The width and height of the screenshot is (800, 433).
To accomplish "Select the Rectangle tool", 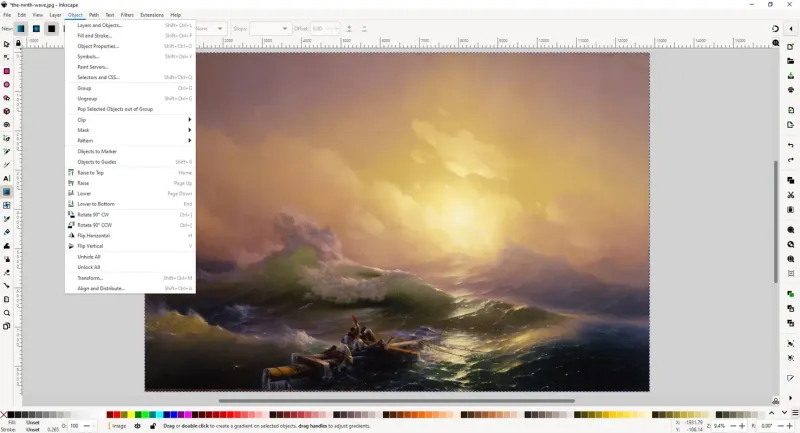I will (x=7, y=71).
